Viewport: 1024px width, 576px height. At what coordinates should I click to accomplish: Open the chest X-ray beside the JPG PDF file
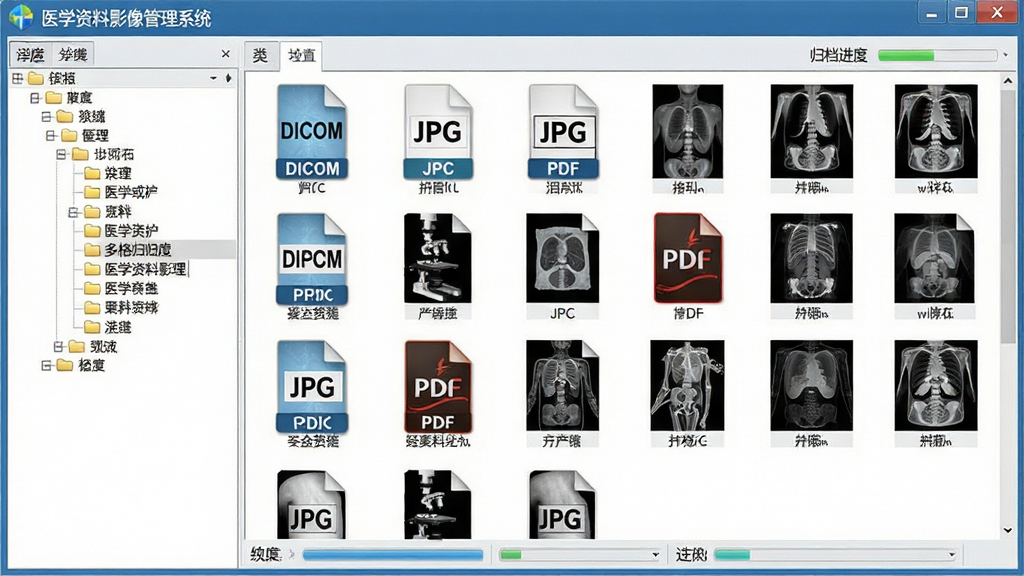688,131
